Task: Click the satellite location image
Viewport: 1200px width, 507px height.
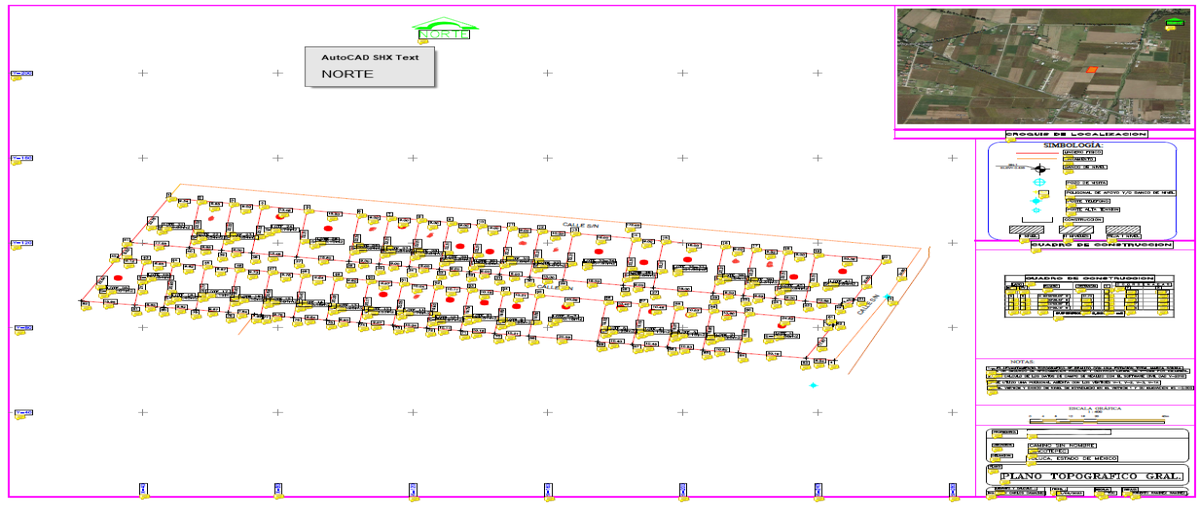Action: pyautogui.click(x=1044, y=66)
